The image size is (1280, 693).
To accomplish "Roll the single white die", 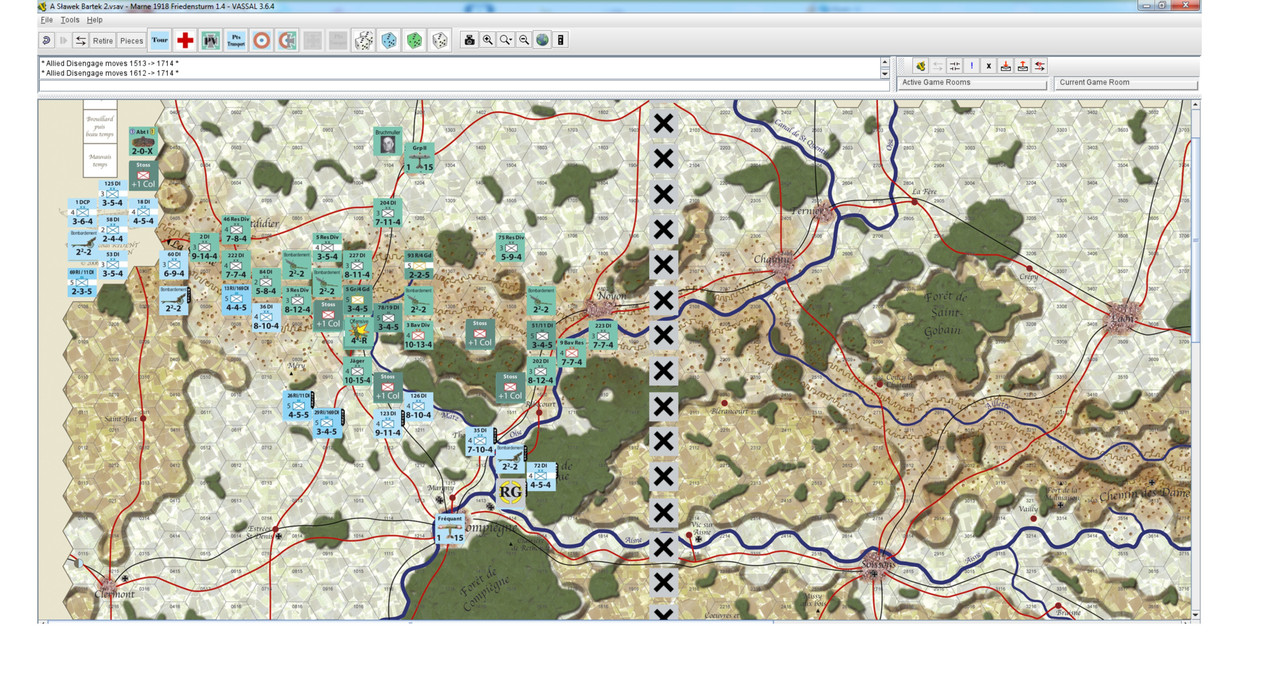I will point(439,40).
